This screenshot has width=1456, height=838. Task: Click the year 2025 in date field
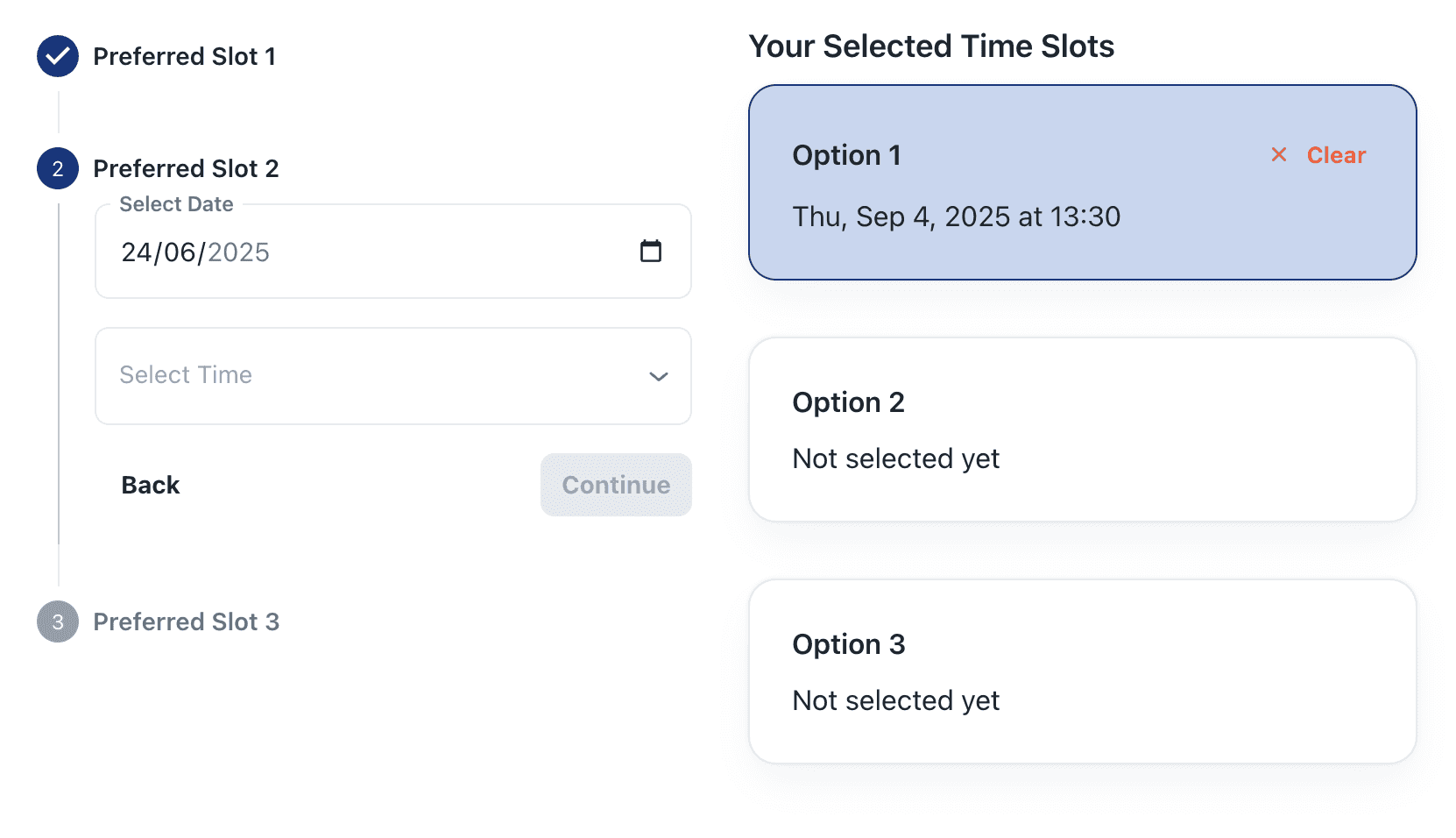238,252
